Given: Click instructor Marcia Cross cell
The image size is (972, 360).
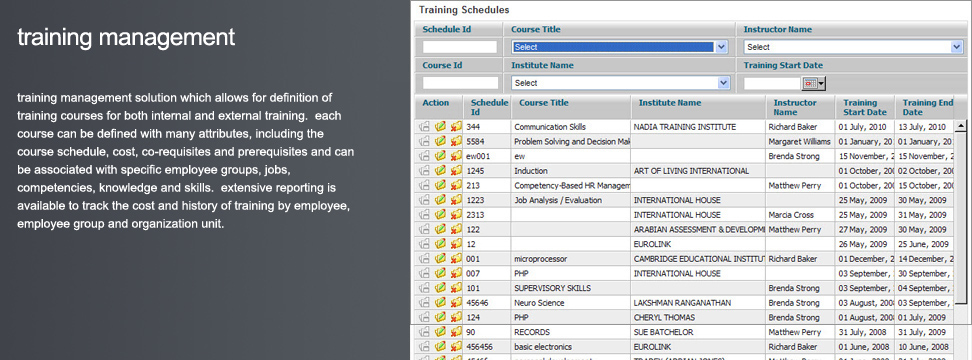Looking at the screenshot, I should click(800, 215).
